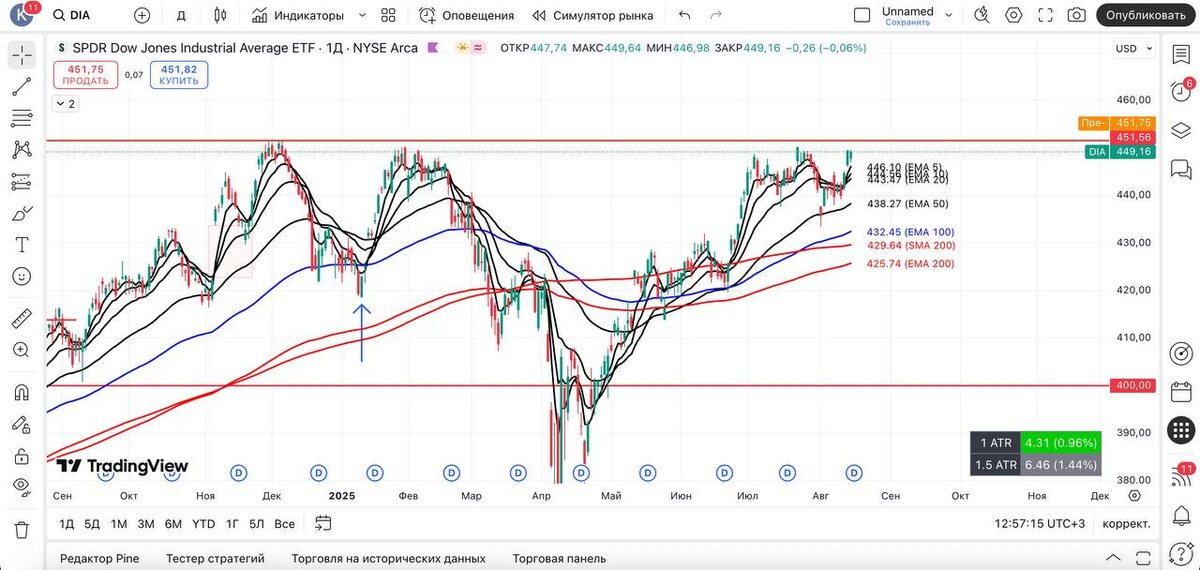Undo the last chart action
Screen dimensions: 1200x570
click(x=684, y=15)
